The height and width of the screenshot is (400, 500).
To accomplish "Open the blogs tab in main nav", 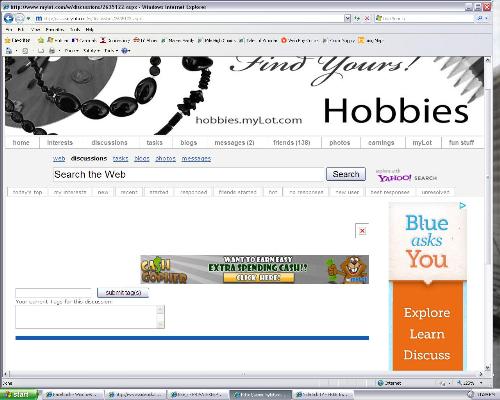I will [x=189, y=143].
